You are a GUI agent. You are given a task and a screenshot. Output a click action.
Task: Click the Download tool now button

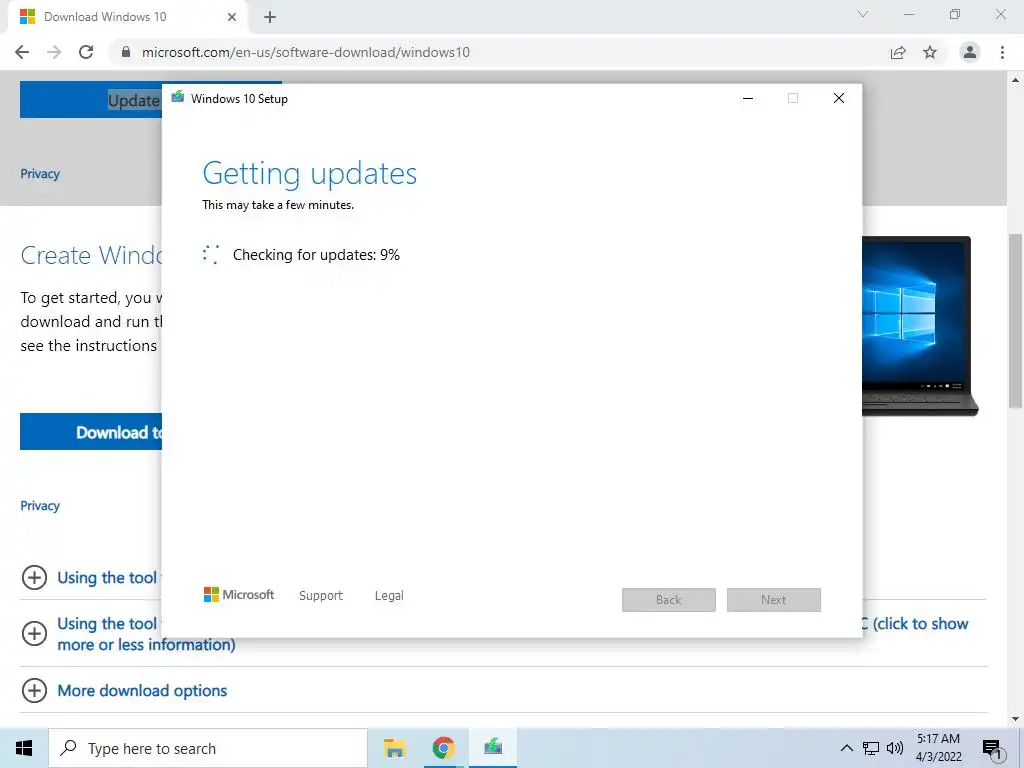[91, 432]
